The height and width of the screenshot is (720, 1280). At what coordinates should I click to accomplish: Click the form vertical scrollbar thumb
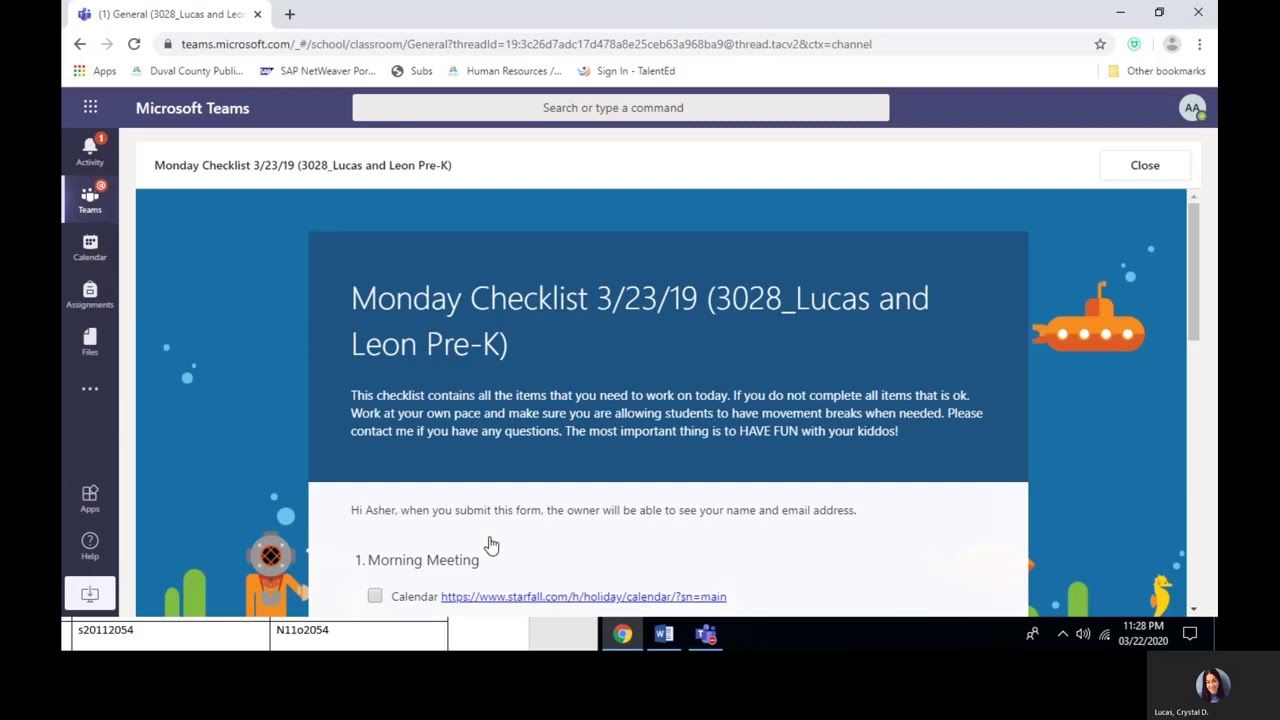point(1194,273)
